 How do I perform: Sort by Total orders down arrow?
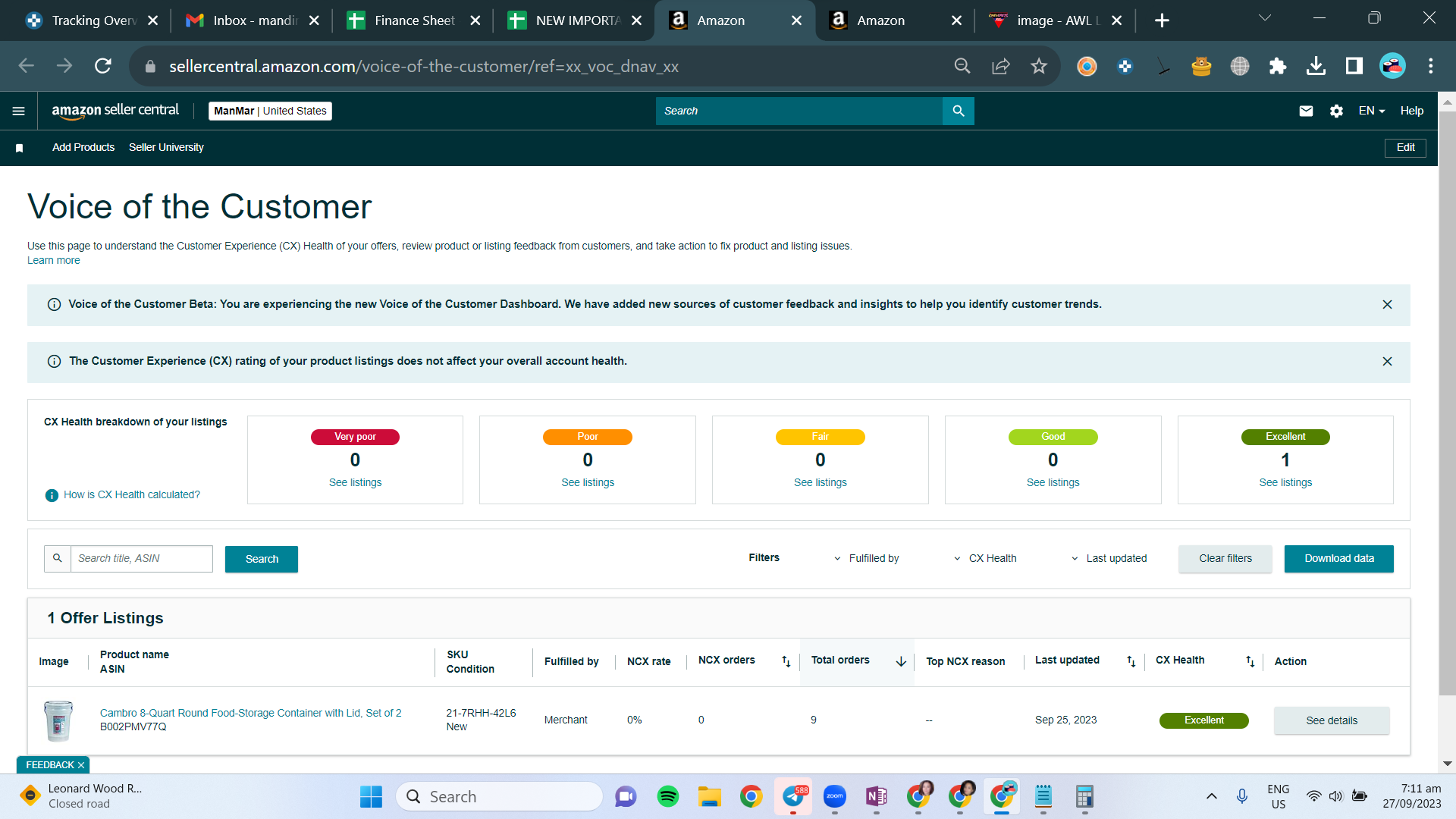[901, 661]
